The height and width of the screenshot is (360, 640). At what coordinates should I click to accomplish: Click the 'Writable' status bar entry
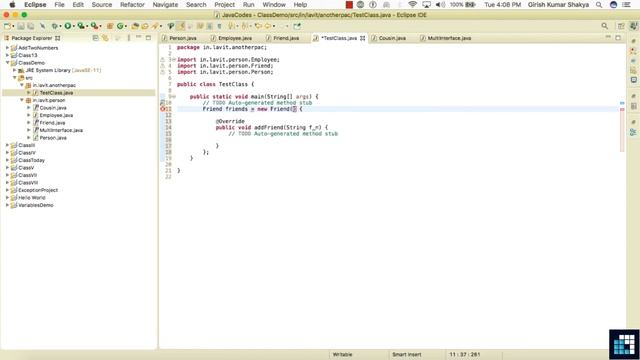[x=342, y=355]
